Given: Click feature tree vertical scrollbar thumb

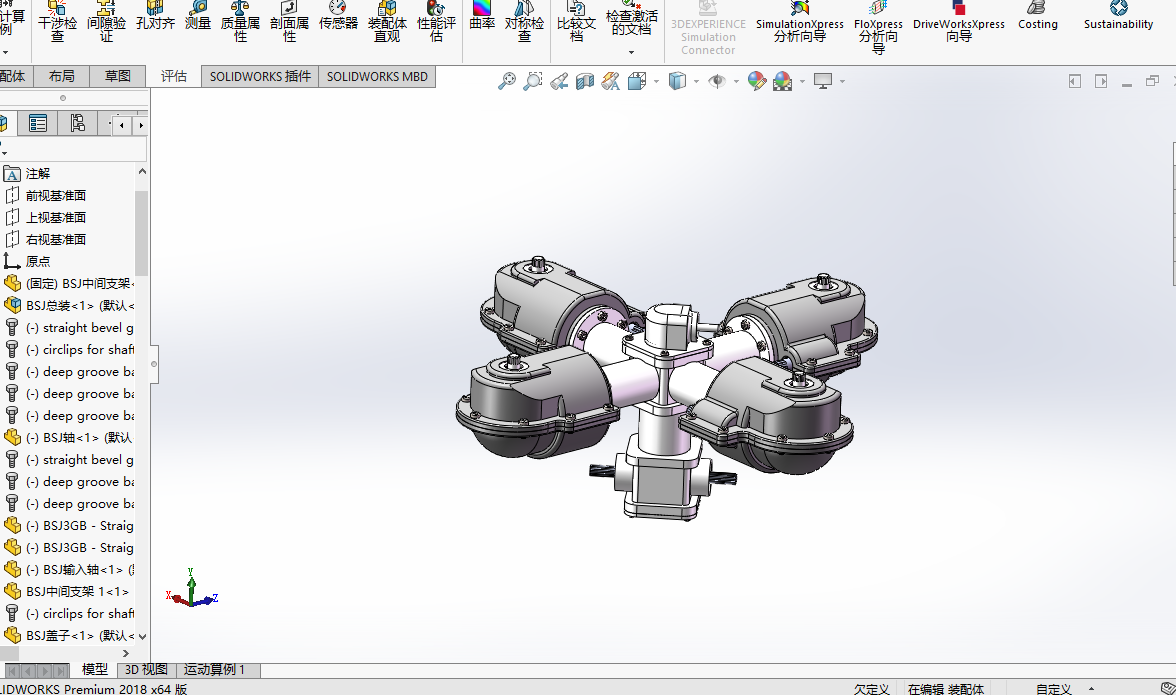Looking at the screenshot, I should pos(141,232).
